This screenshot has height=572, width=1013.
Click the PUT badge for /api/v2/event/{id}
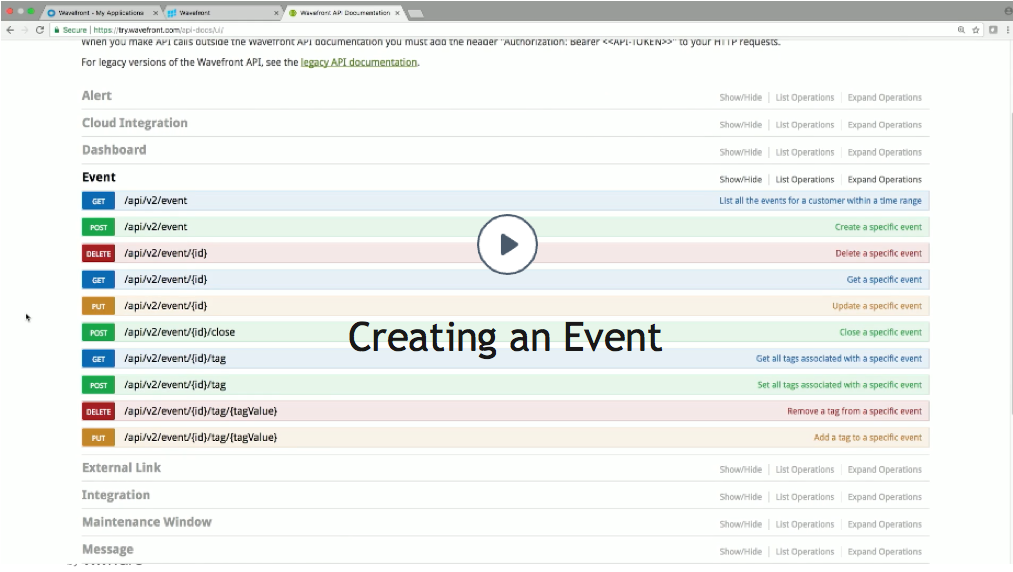pos(98,306)
